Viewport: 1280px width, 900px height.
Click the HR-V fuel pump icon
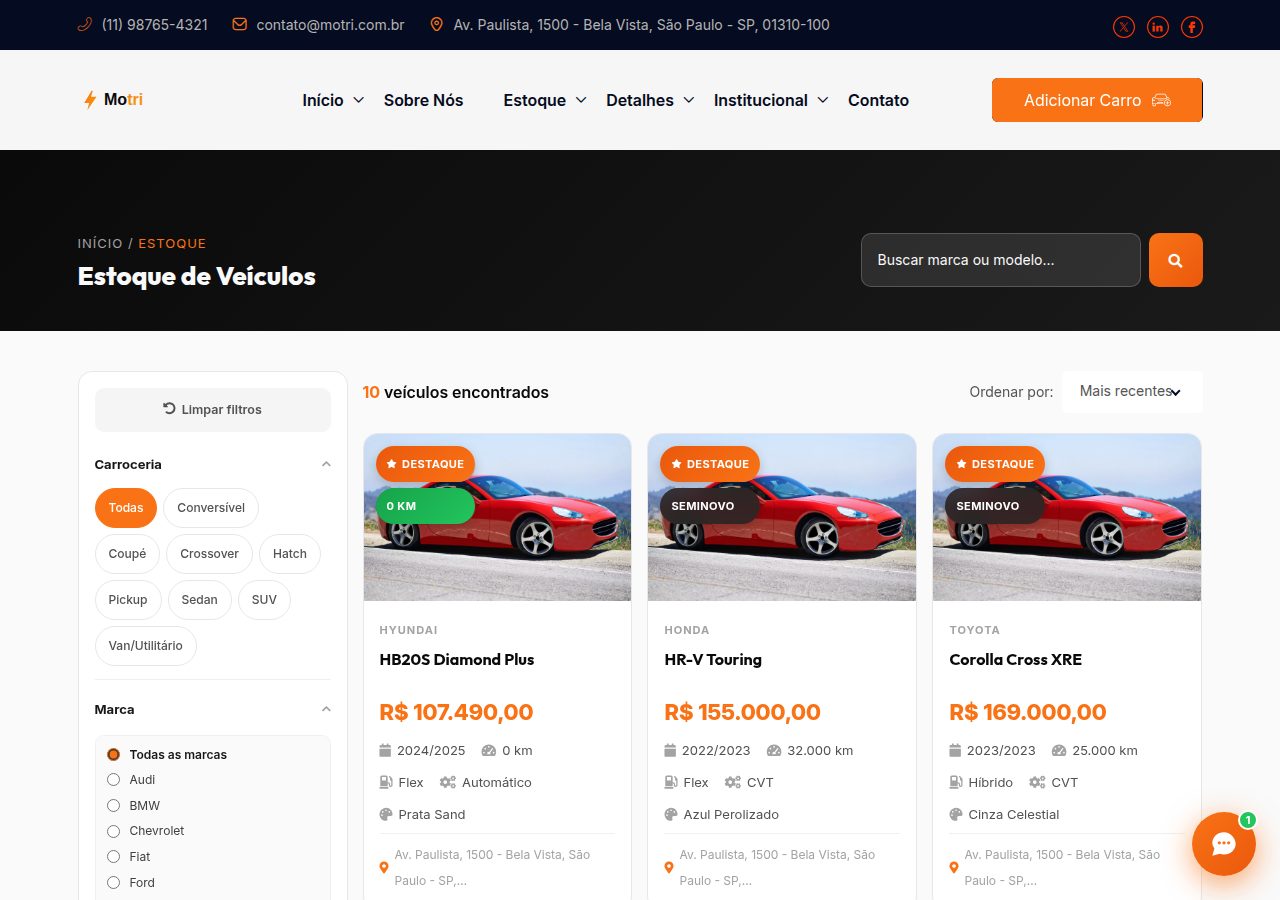point(671,782)
